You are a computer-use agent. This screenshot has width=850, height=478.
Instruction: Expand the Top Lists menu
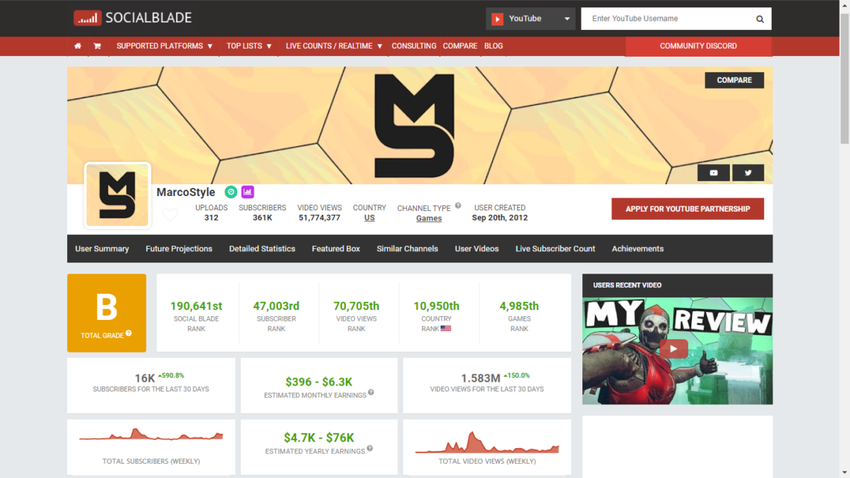(249, 46)
